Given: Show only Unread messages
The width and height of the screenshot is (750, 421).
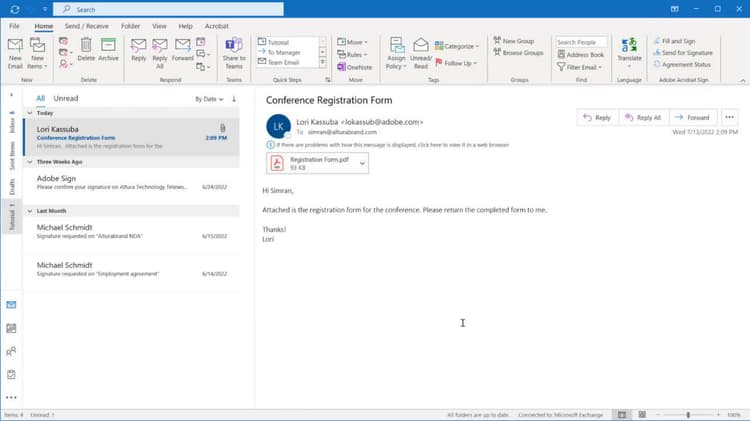Looking at the screenshot, I should tap(66, 98).
